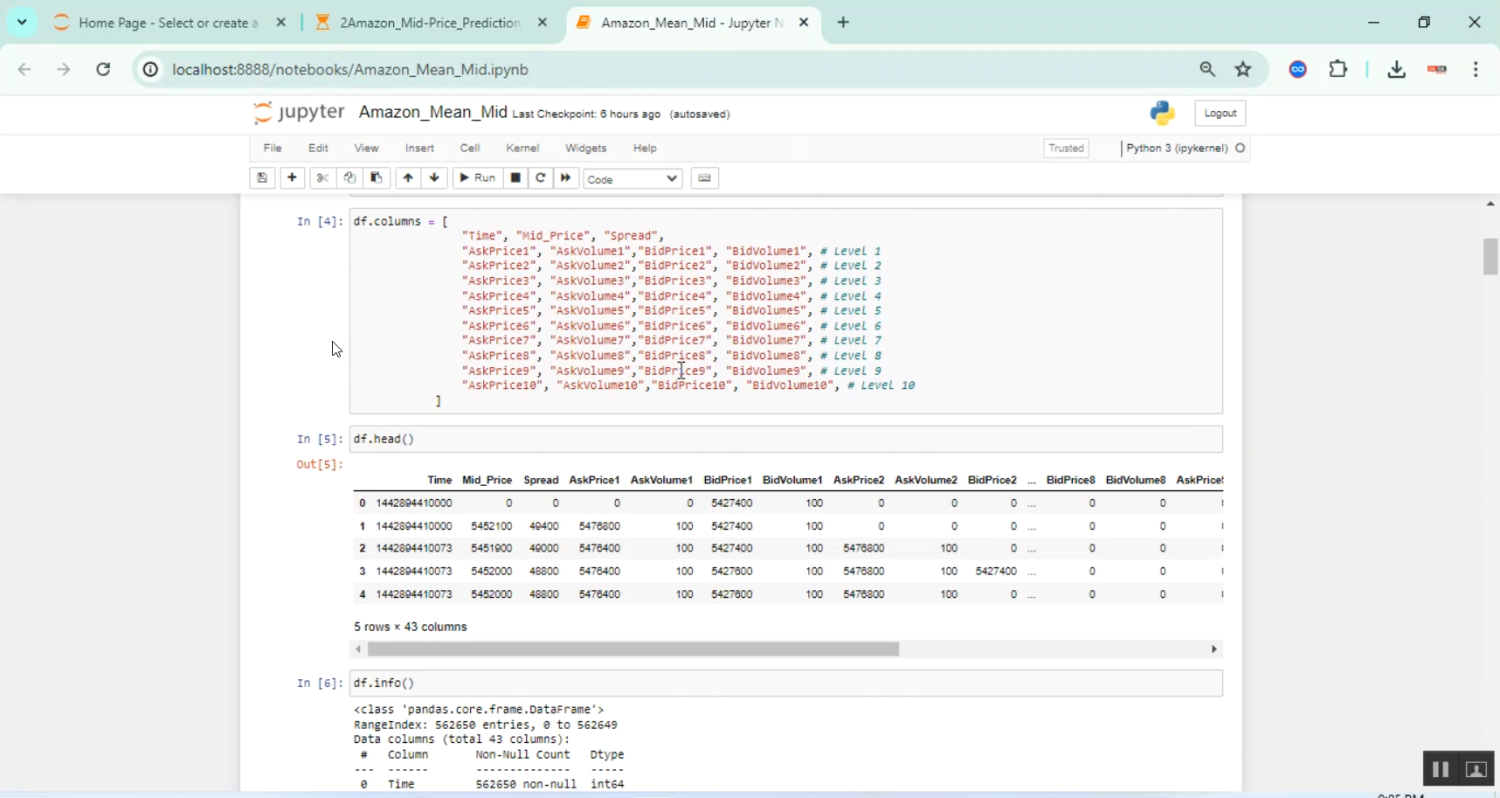This screenshot has width=1500, height=798.
Task: Restart kernel and run all cells icon
Action: [566, 178]
